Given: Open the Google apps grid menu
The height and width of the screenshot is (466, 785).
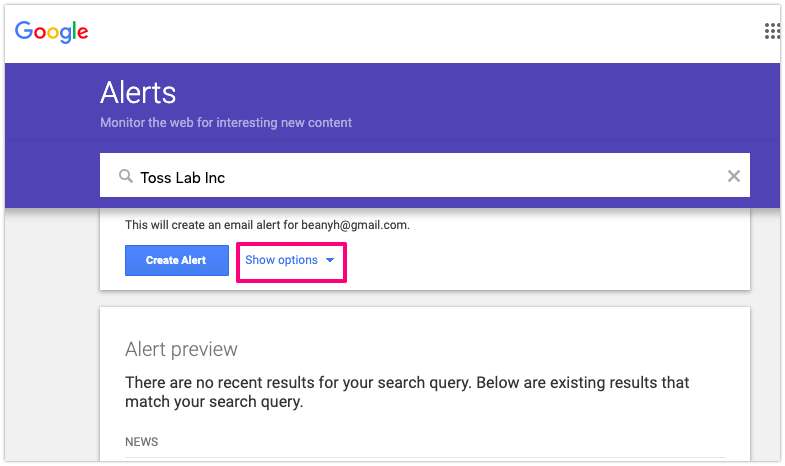Looking at the screenshot, I should point(771,31).
